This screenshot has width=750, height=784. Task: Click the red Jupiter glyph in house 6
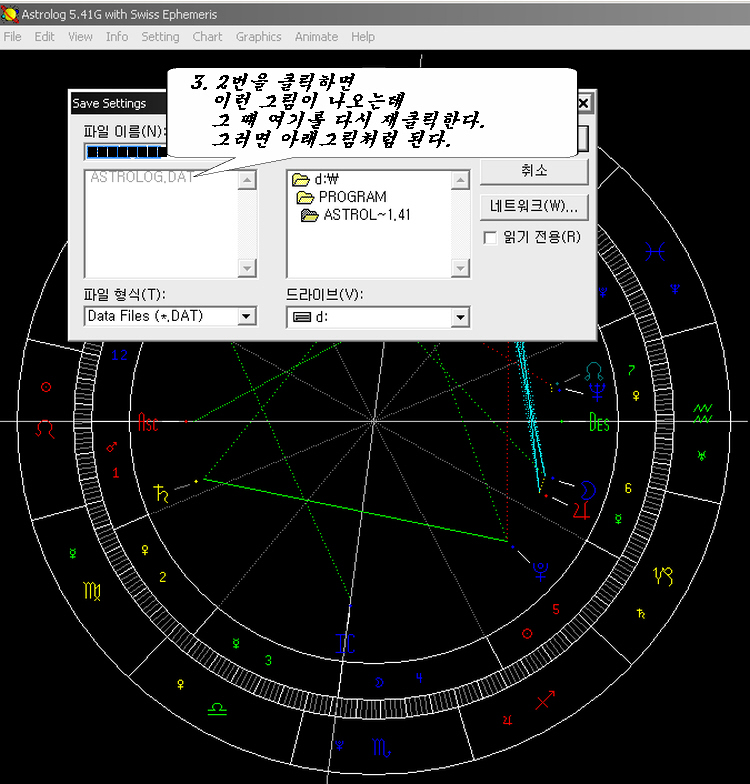[x=581, y=510]
